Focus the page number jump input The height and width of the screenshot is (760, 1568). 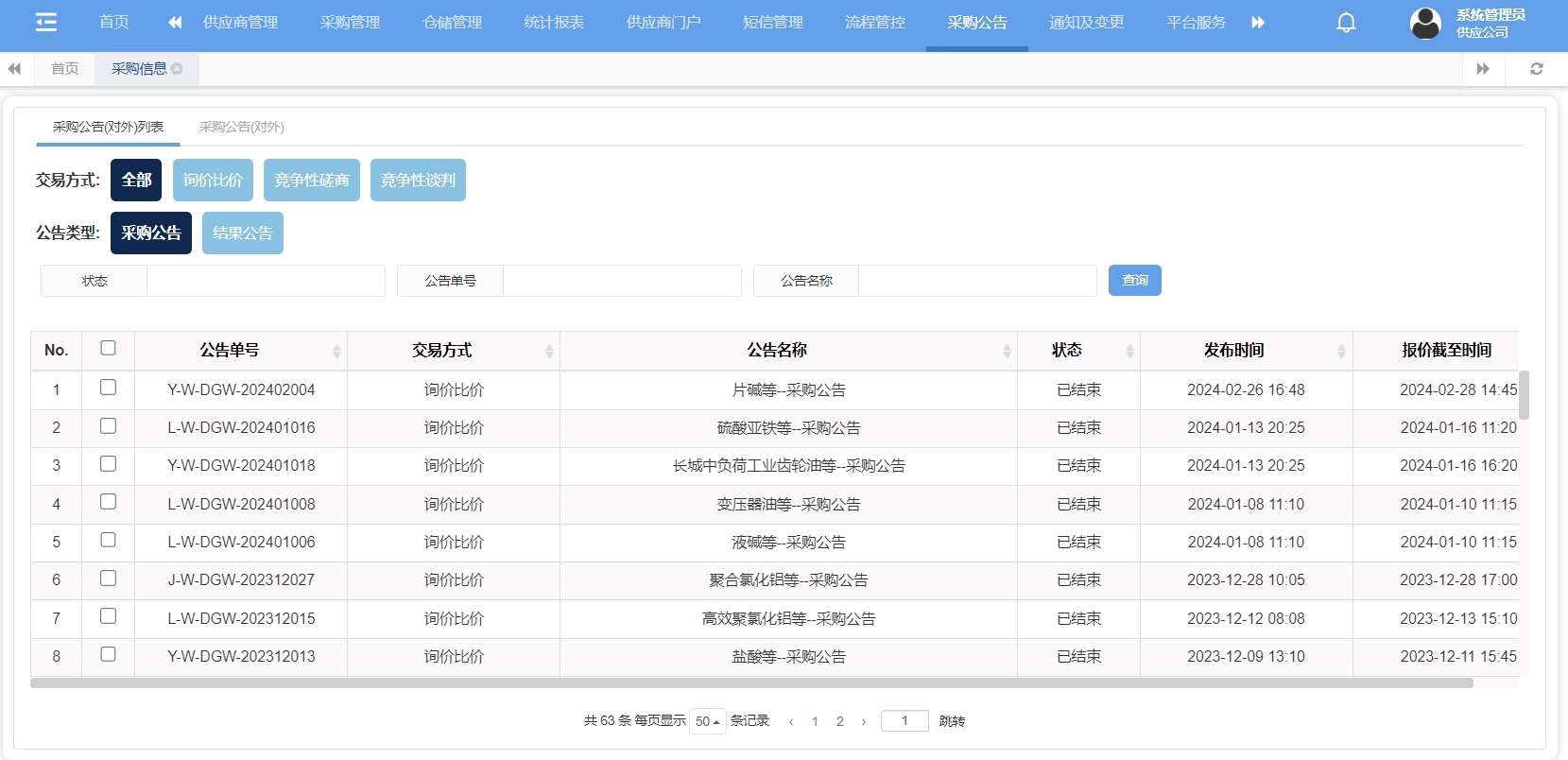905,721
